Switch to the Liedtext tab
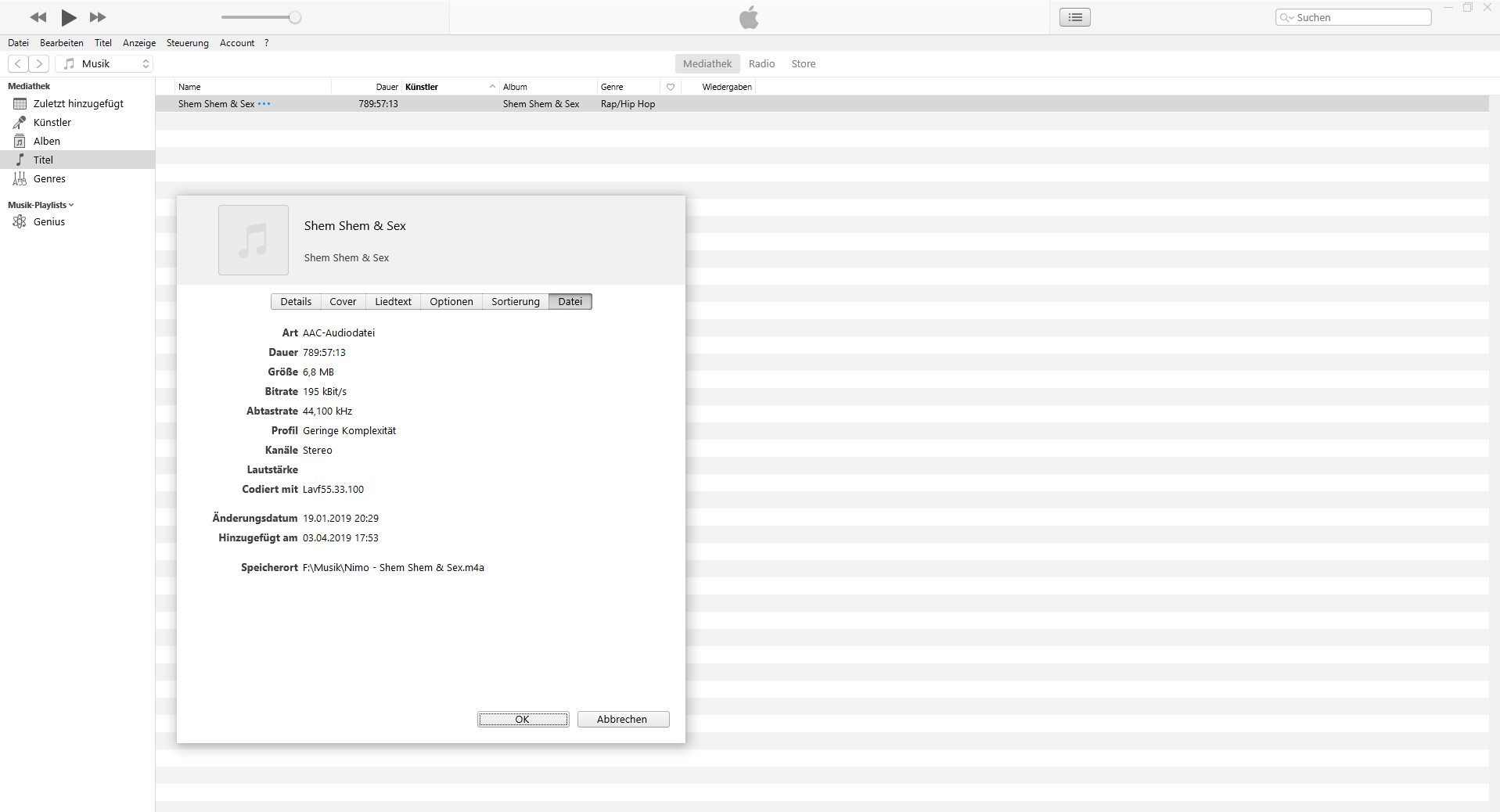The height and width of the screenshot is (812, 1500). [x=393, y=302]
